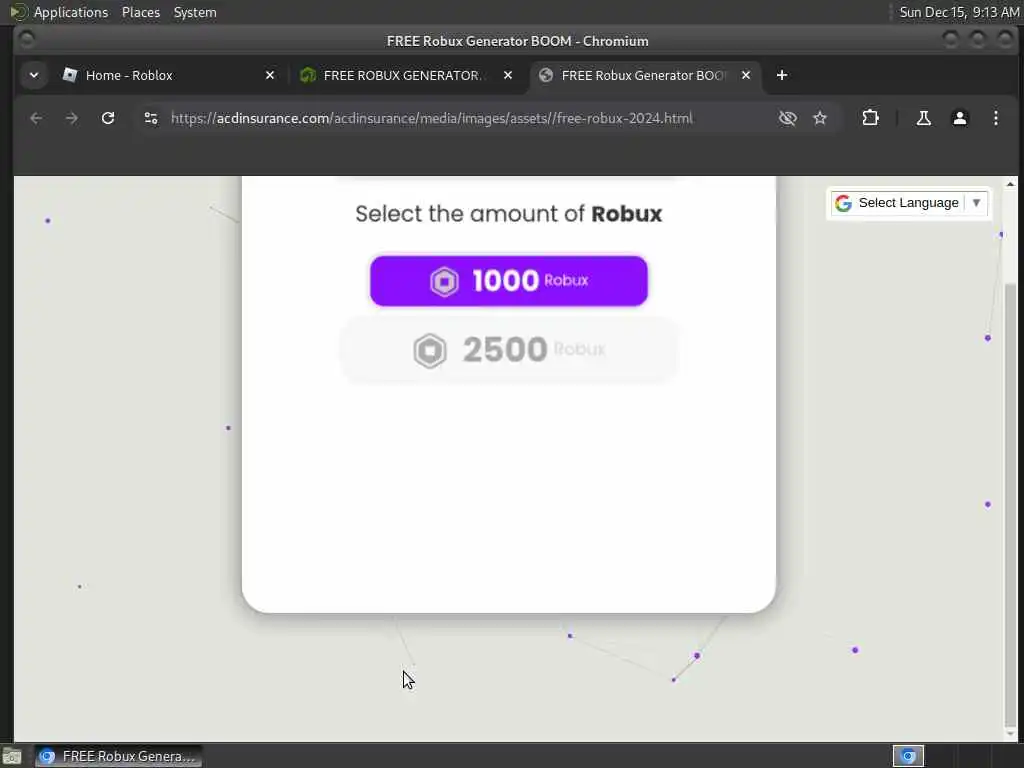Click the Robux hexagon icon on 2500 option

pyautogui.click(x=430, y=351)
